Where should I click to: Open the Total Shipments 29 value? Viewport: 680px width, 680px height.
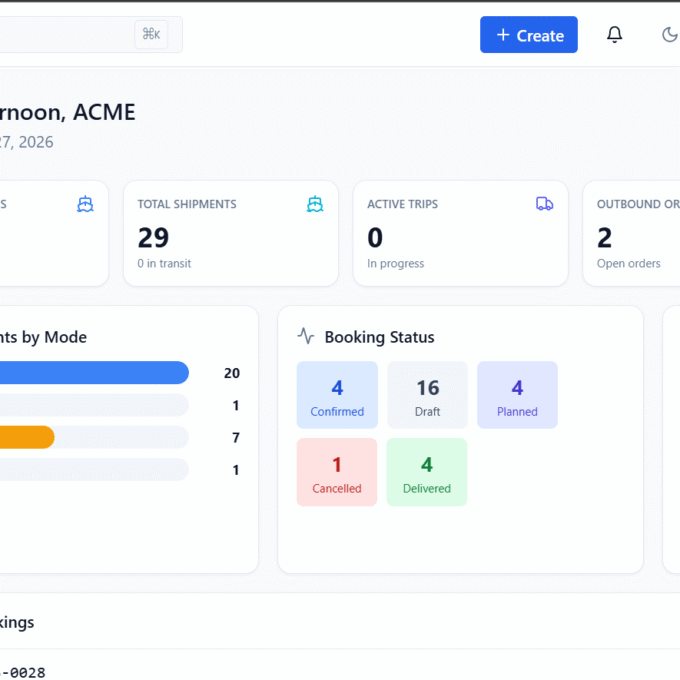(x=153, y=238)
